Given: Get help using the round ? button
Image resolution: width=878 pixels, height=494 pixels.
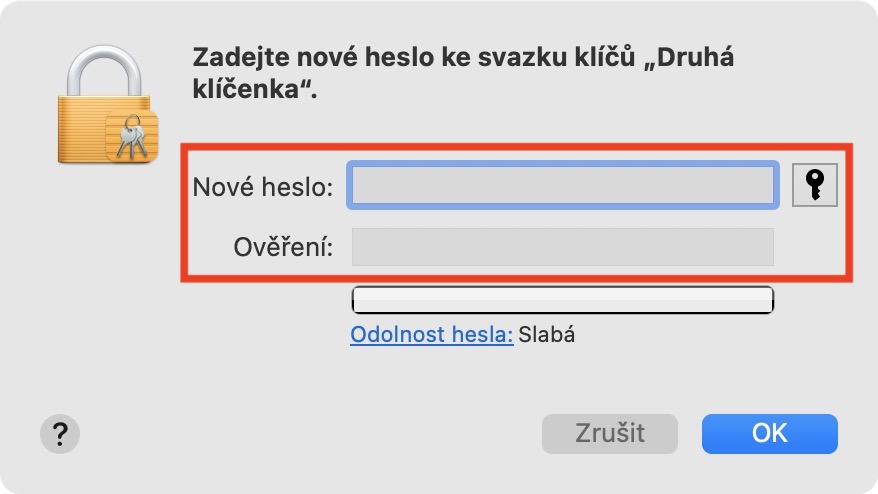Looking at the screenshot, I should pyautogui.click(x=60, y=433).
